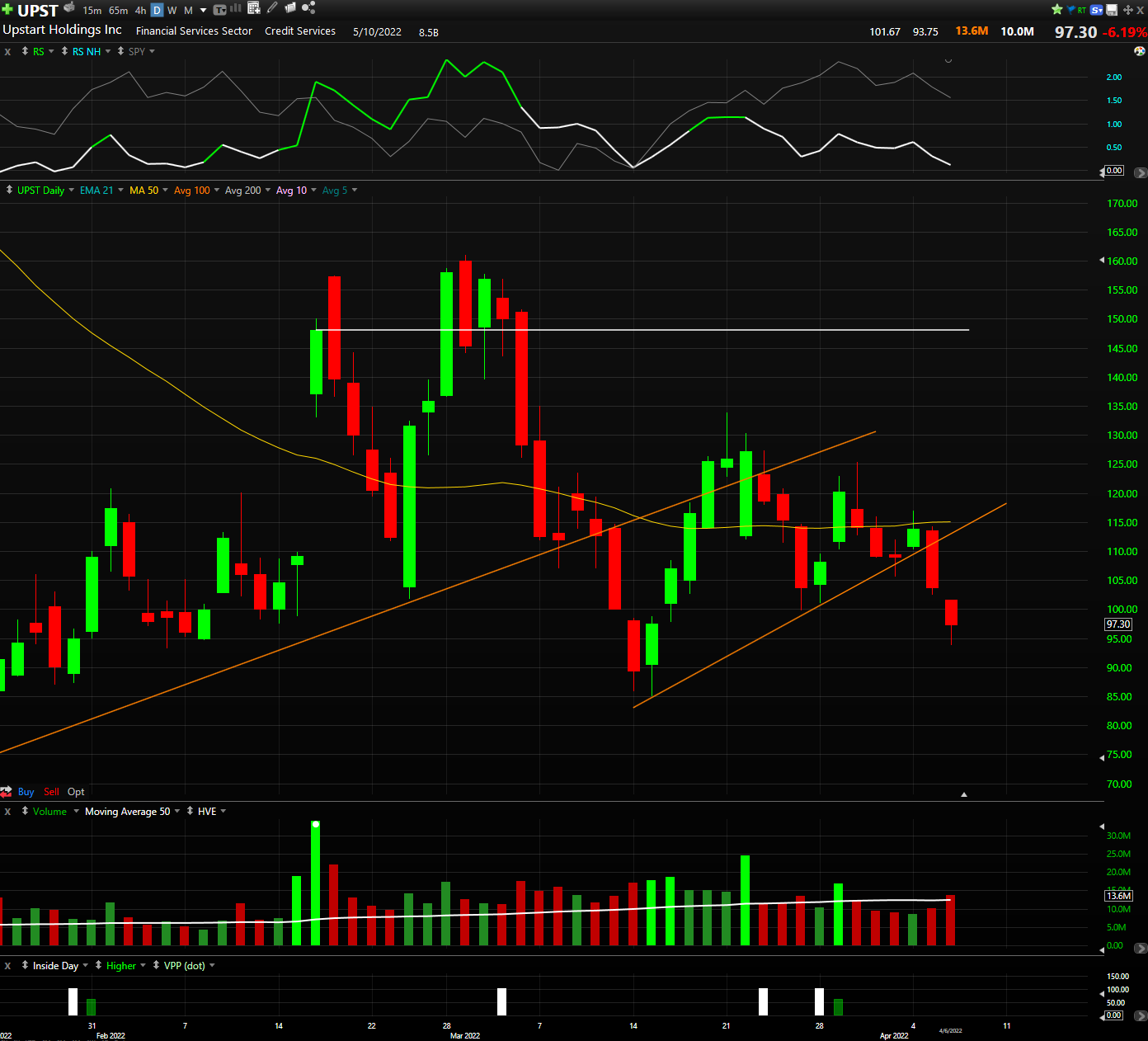Close the RS indicator pane with x
The height and width of the screenshot is (1041, 1148).
(7, 51)
